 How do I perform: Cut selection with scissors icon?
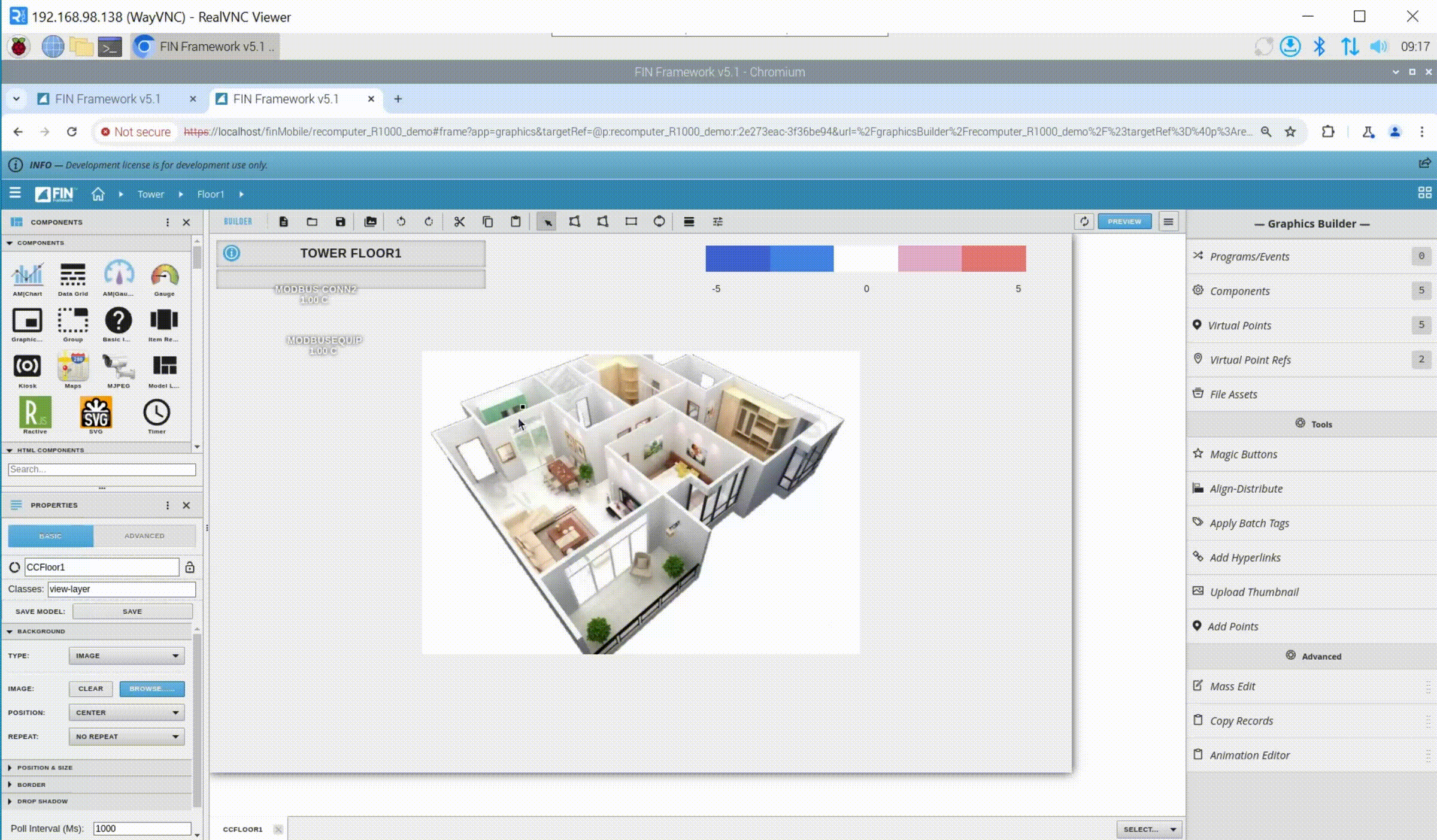pos(459,222)
